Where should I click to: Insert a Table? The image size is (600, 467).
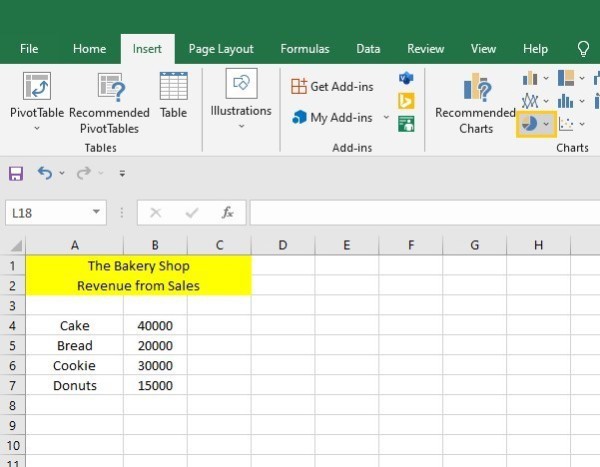pyautogui.click(x=173, y=96)
